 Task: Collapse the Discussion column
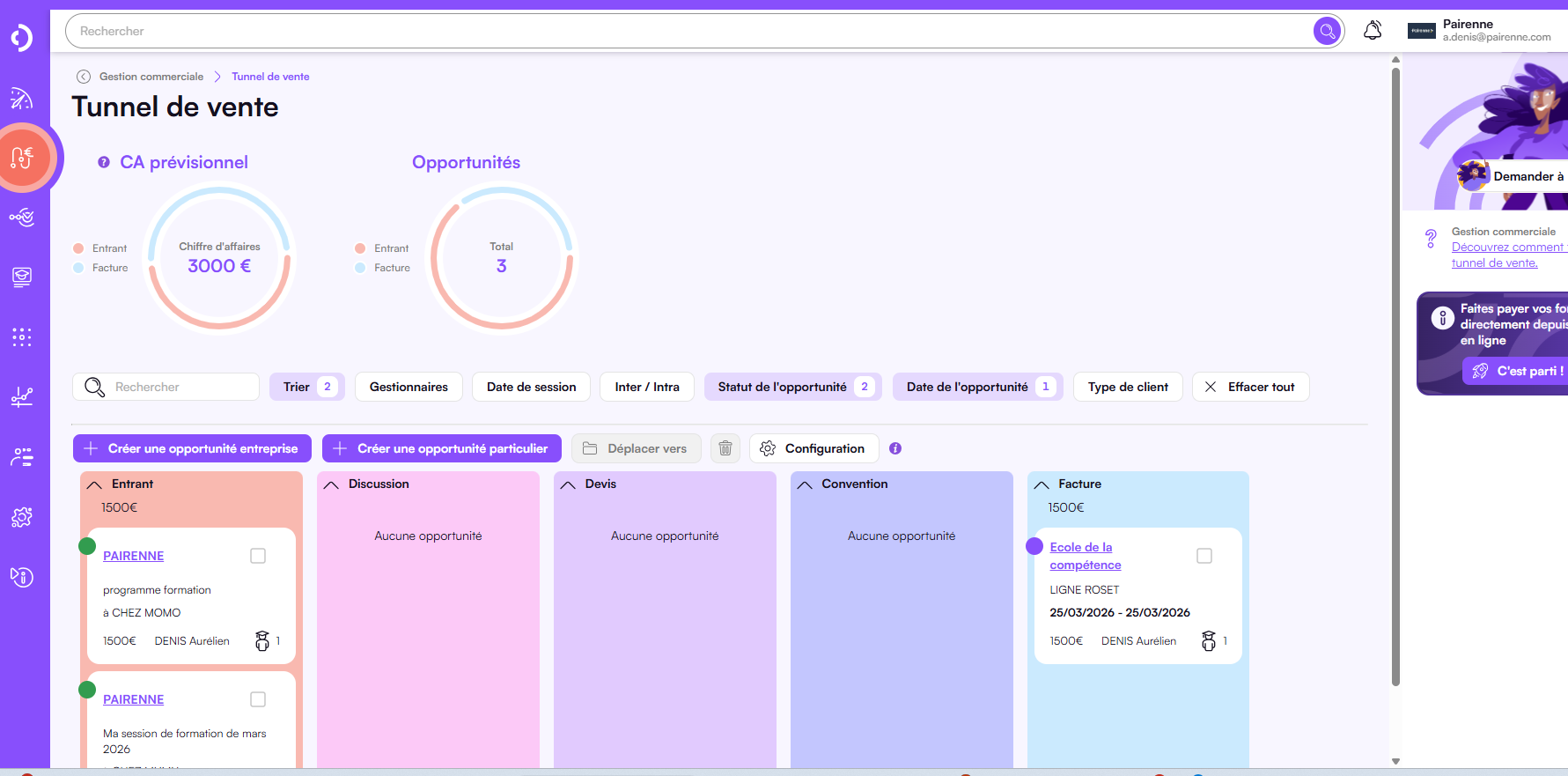331,484
